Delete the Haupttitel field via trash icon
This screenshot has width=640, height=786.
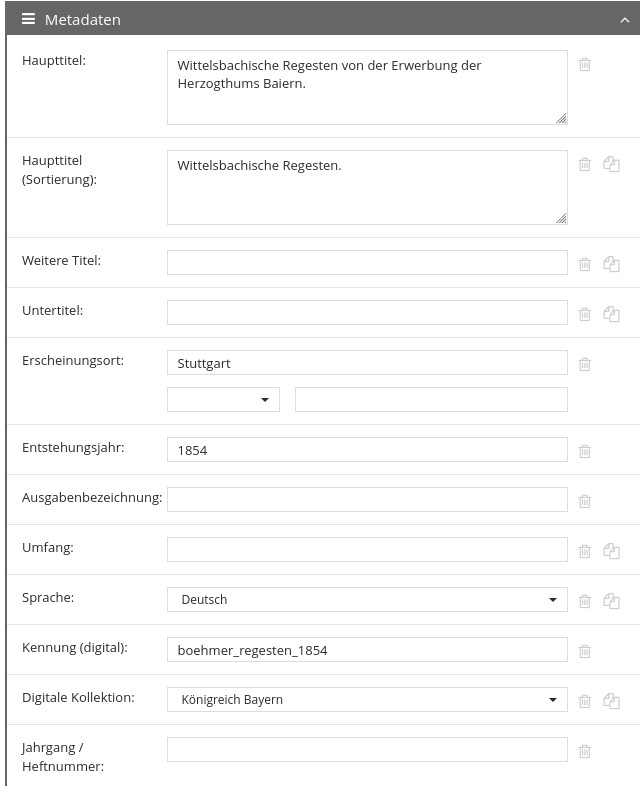coord(584,64)
